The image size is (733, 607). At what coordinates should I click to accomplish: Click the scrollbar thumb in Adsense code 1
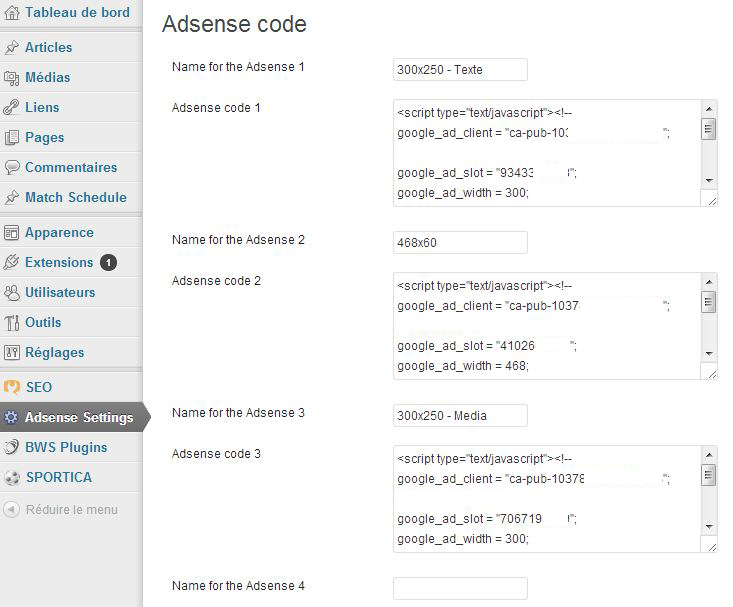point(709,129)
